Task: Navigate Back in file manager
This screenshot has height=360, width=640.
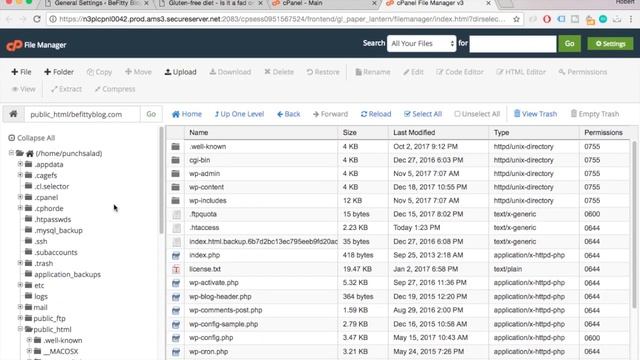Action: tap(289, 114)
